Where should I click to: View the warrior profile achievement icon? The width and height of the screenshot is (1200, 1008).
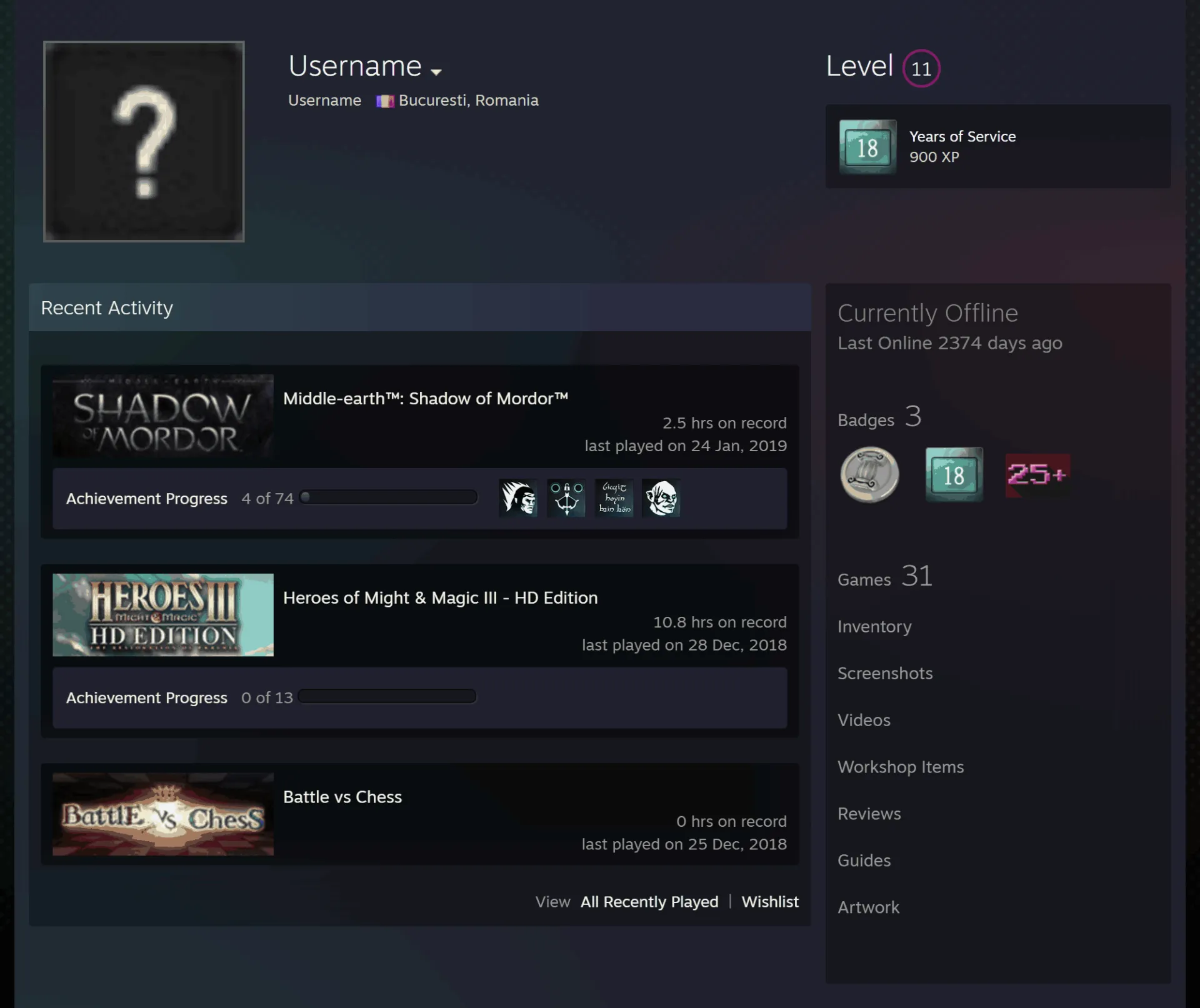(x=518, y=498)
